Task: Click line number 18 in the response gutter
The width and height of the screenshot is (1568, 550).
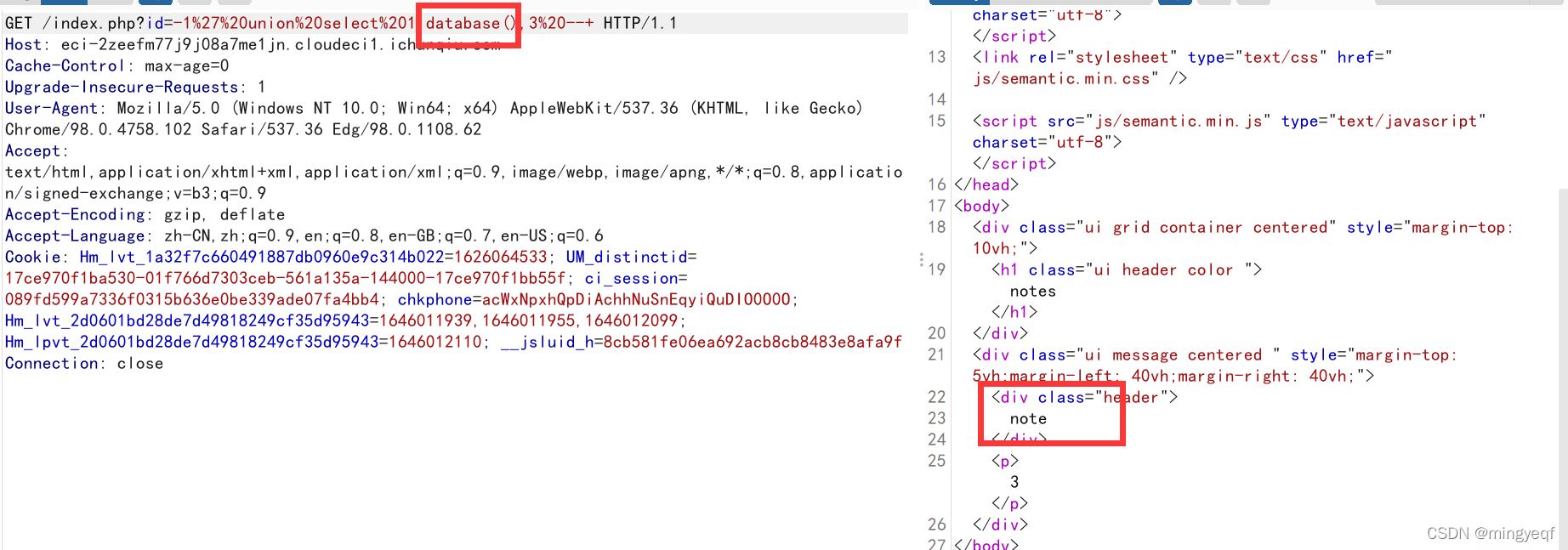Action: coord(937,227)
